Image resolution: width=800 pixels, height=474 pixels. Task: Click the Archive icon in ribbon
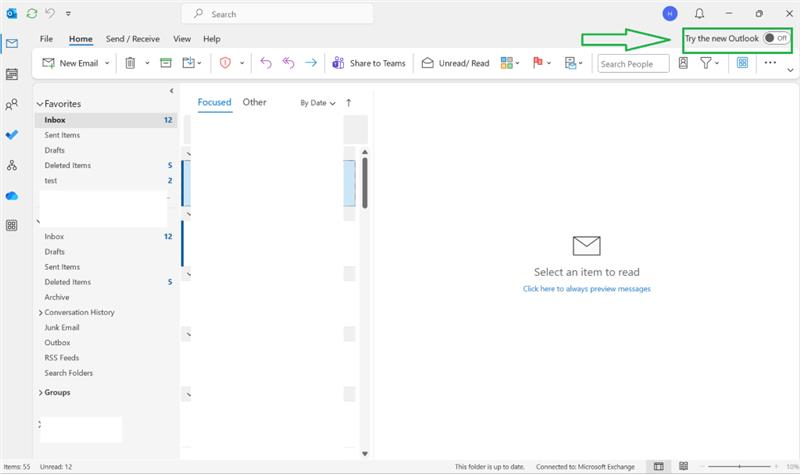pos(166,63)
